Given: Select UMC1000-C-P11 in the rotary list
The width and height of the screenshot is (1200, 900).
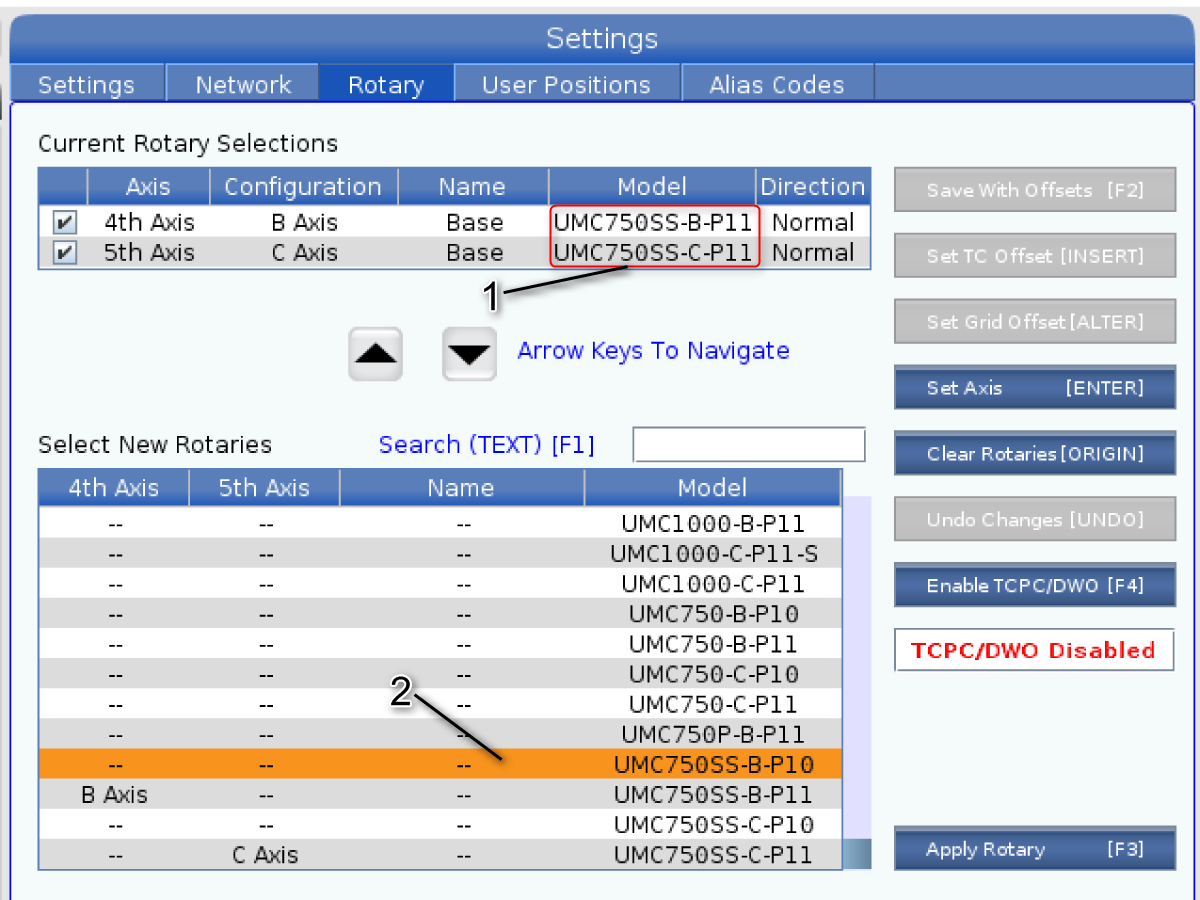Looking at the screenshot, I should 440,583.
